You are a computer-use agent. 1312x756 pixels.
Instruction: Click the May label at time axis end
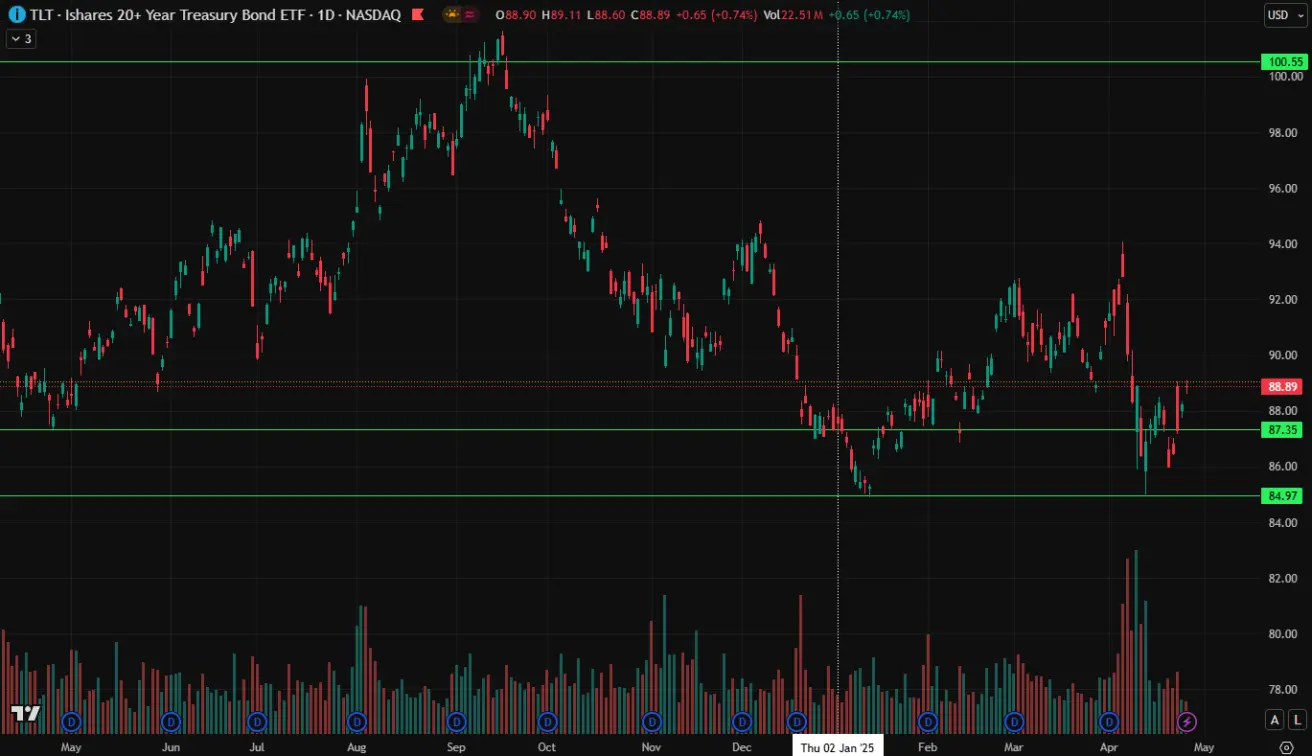pos(1204,747)
